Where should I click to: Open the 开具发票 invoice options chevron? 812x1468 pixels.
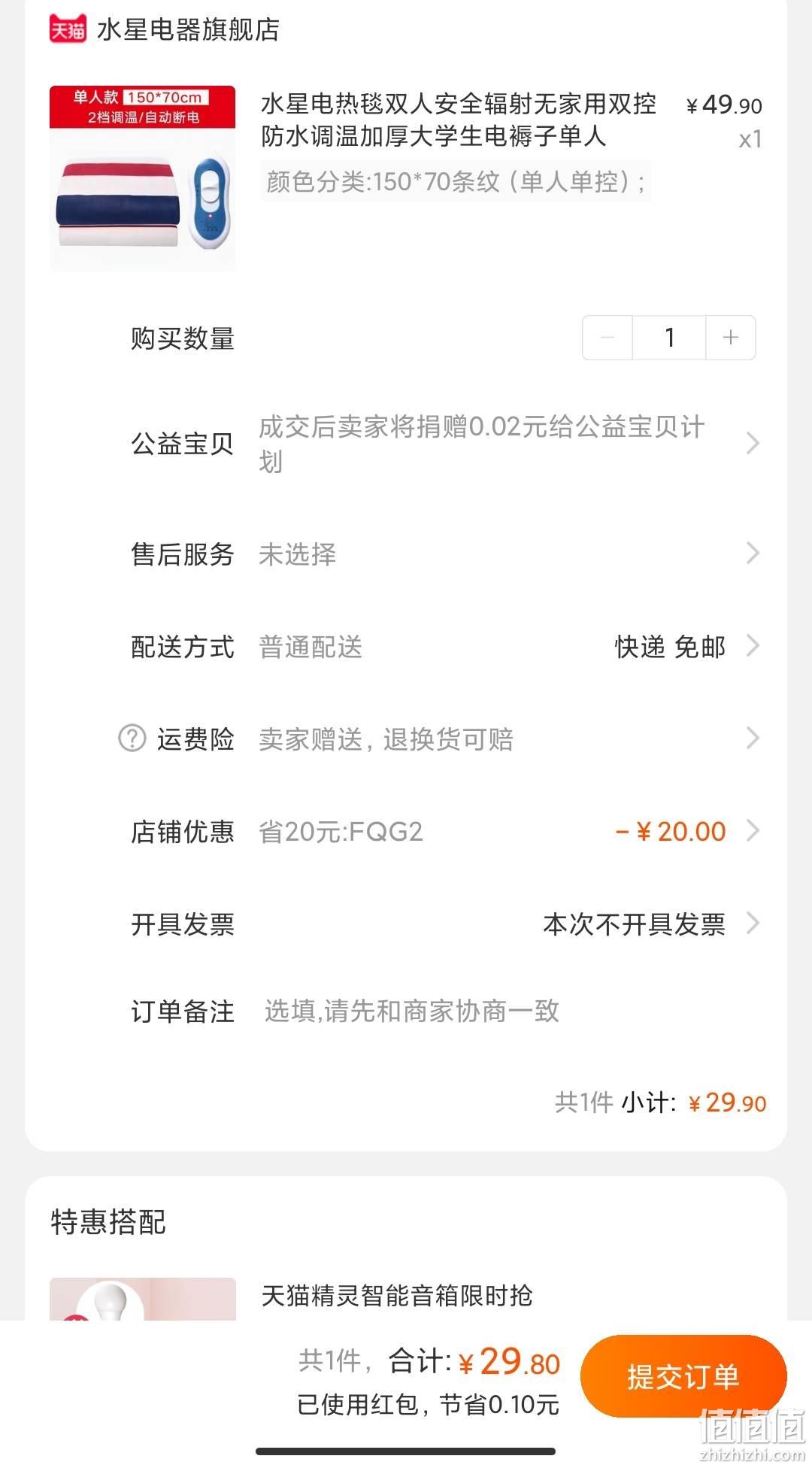[x=753, y=923]
